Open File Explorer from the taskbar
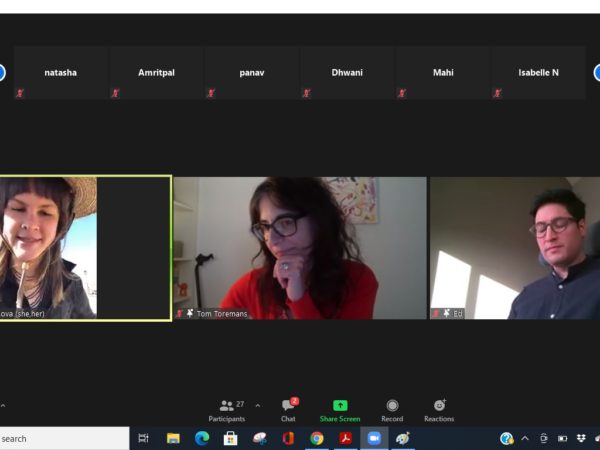Viewport: 600px width, 450px height. (x=173, y=438)
